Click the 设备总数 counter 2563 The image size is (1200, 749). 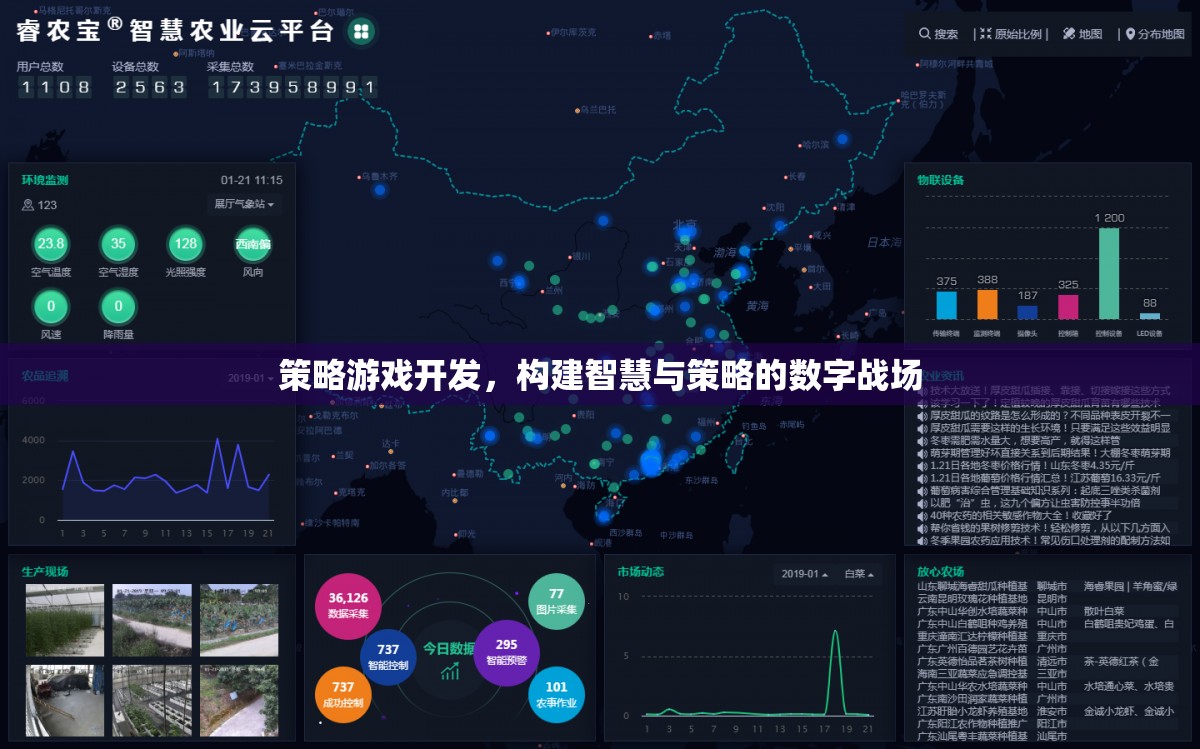click(x=150, y=87)
